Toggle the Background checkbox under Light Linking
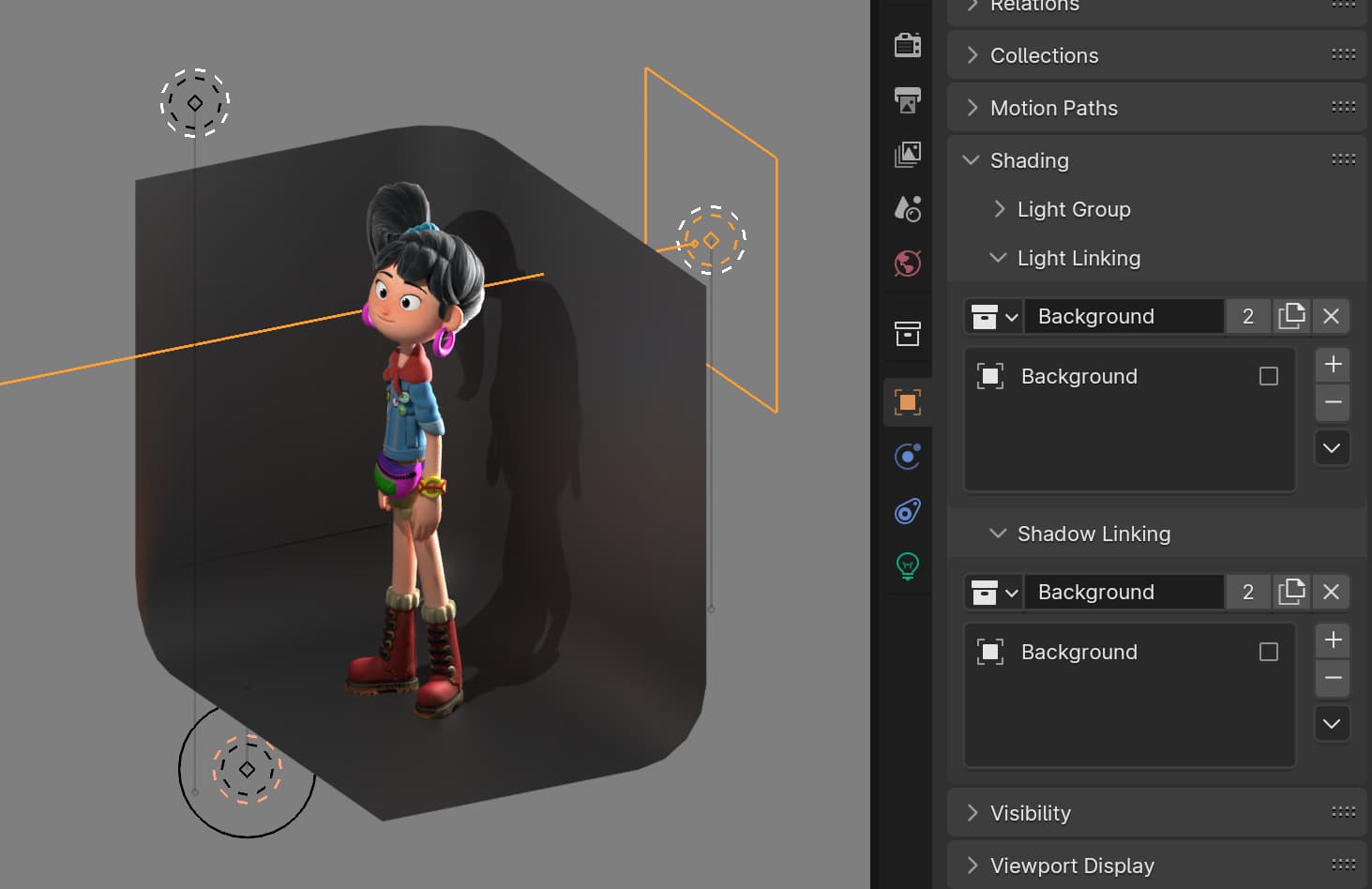The height and width of the screenshot is (889, 1372). pos(1269,375)
